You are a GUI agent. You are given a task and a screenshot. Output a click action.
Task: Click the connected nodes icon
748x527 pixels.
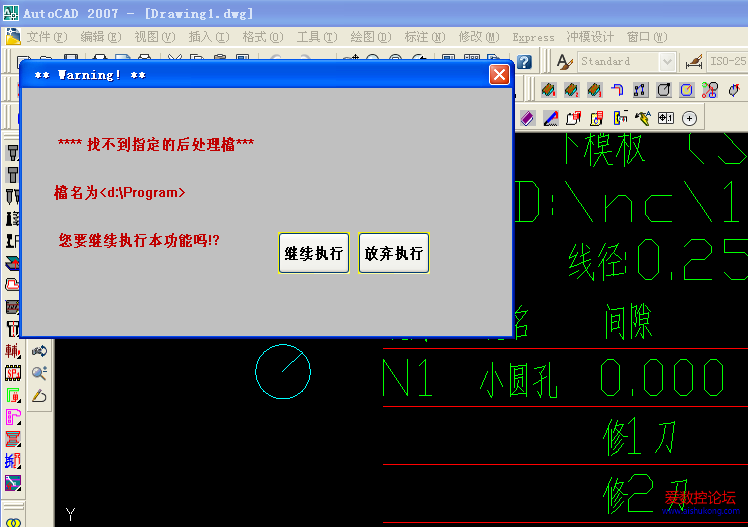(x=640, y=90)
